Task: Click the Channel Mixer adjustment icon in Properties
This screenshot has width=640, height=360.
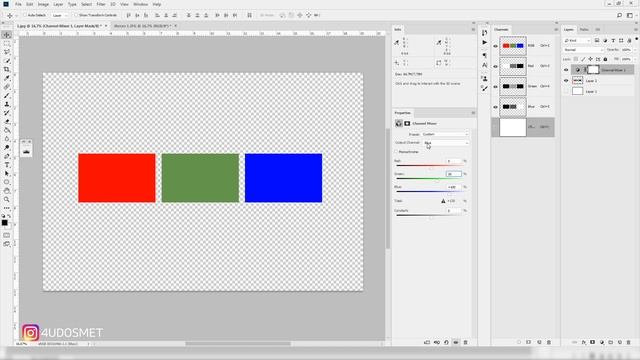Action: (x=399, y=123)
